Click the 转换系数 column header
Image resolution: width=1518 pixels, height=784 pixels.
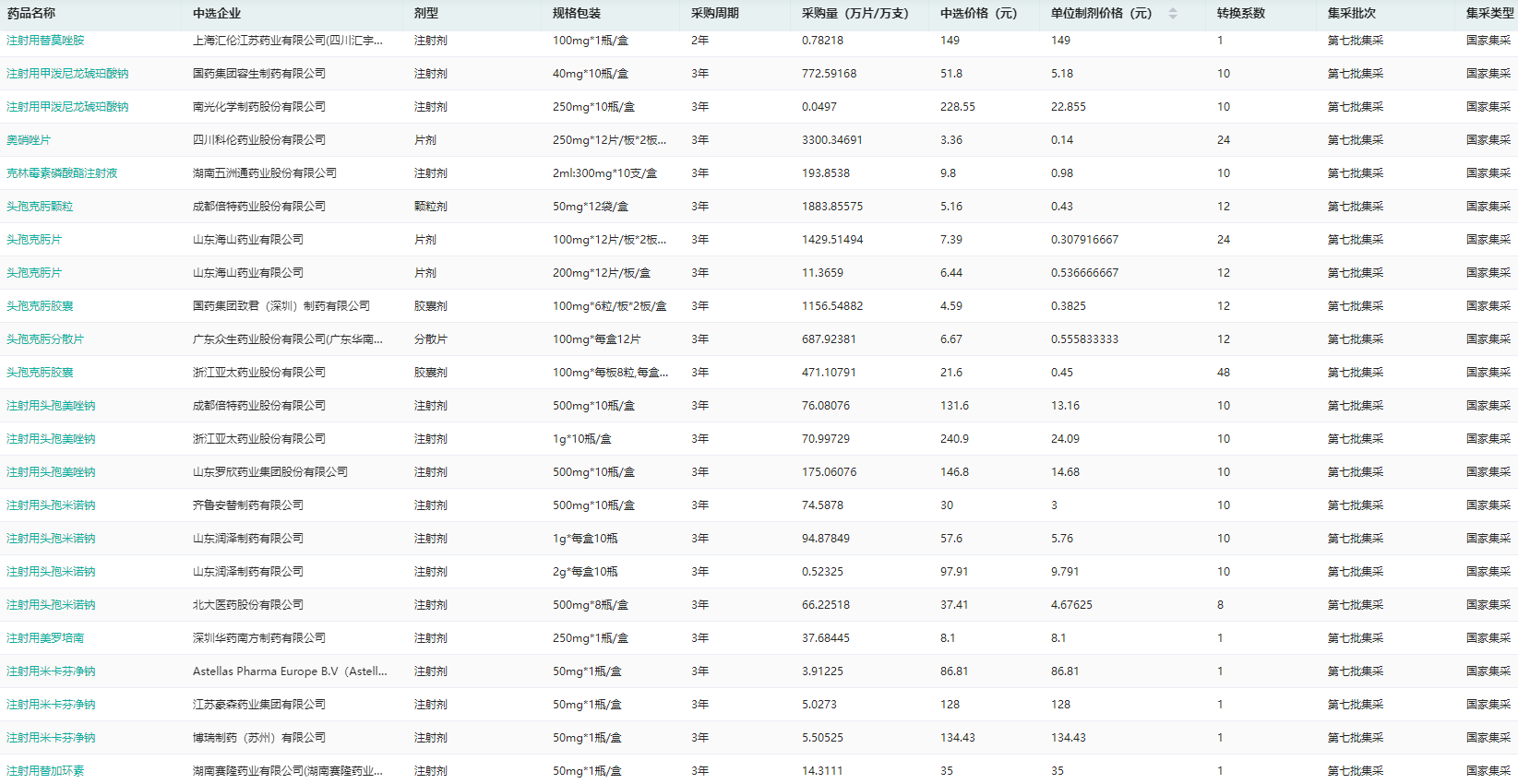(1241, 14)
